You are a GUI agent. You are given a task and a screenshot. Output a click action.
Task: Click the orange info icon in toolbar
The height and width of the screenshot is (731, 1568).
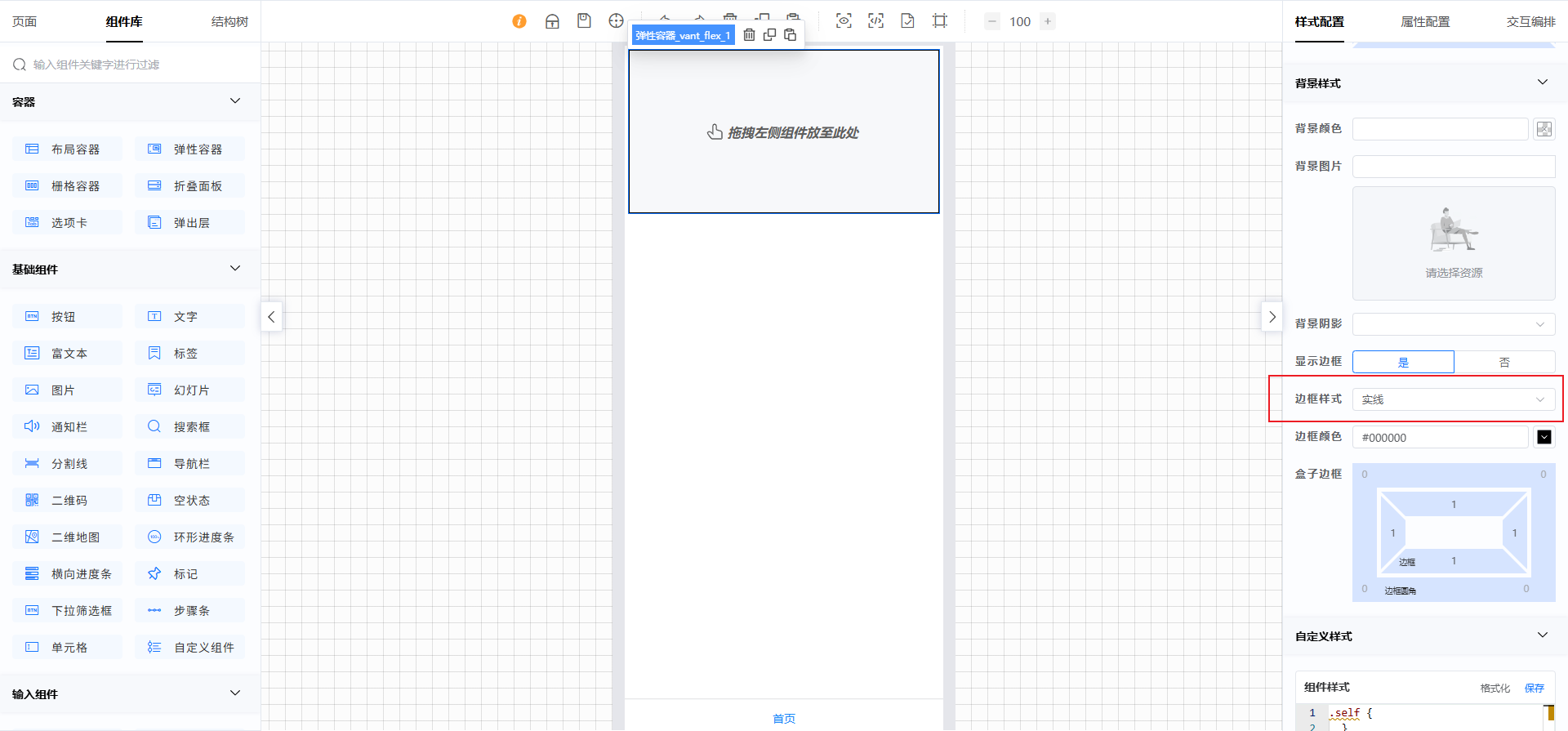click(519, 21)
